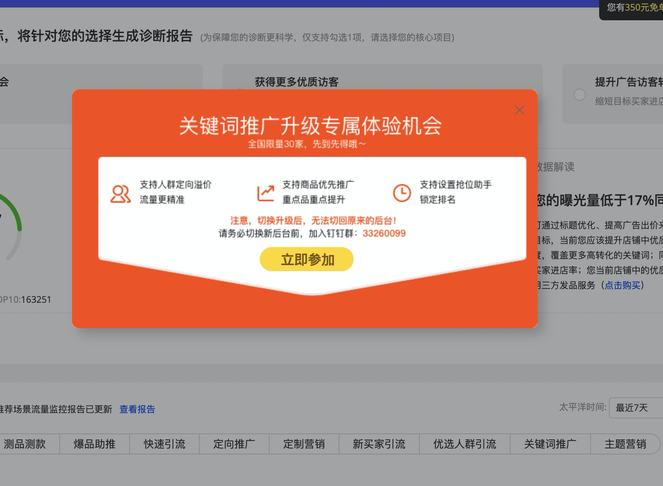Open the 查看报告 link

pyautogui.click(x=137, y=409)
